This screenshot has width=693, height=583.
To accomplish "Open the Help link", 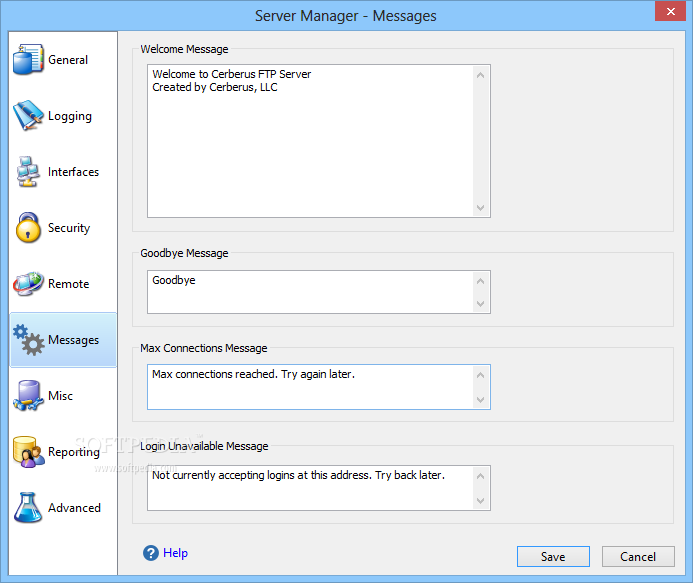I will click(x=175, y=553).
